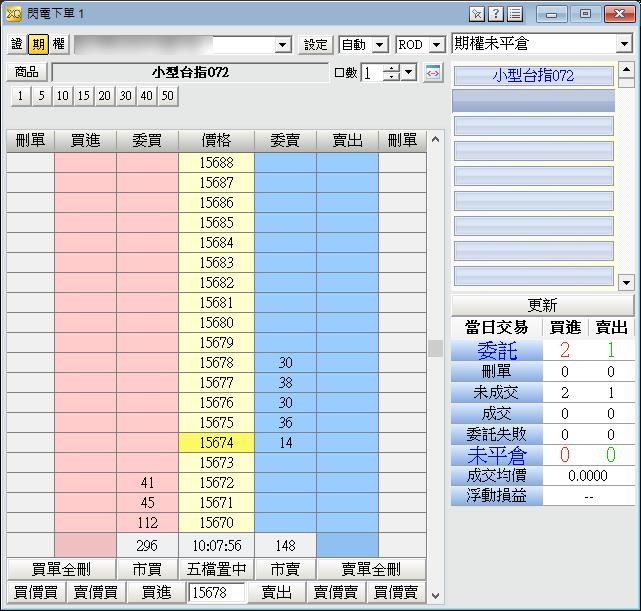
Task: Click the help question mark icon
Action: click(497, 14)
